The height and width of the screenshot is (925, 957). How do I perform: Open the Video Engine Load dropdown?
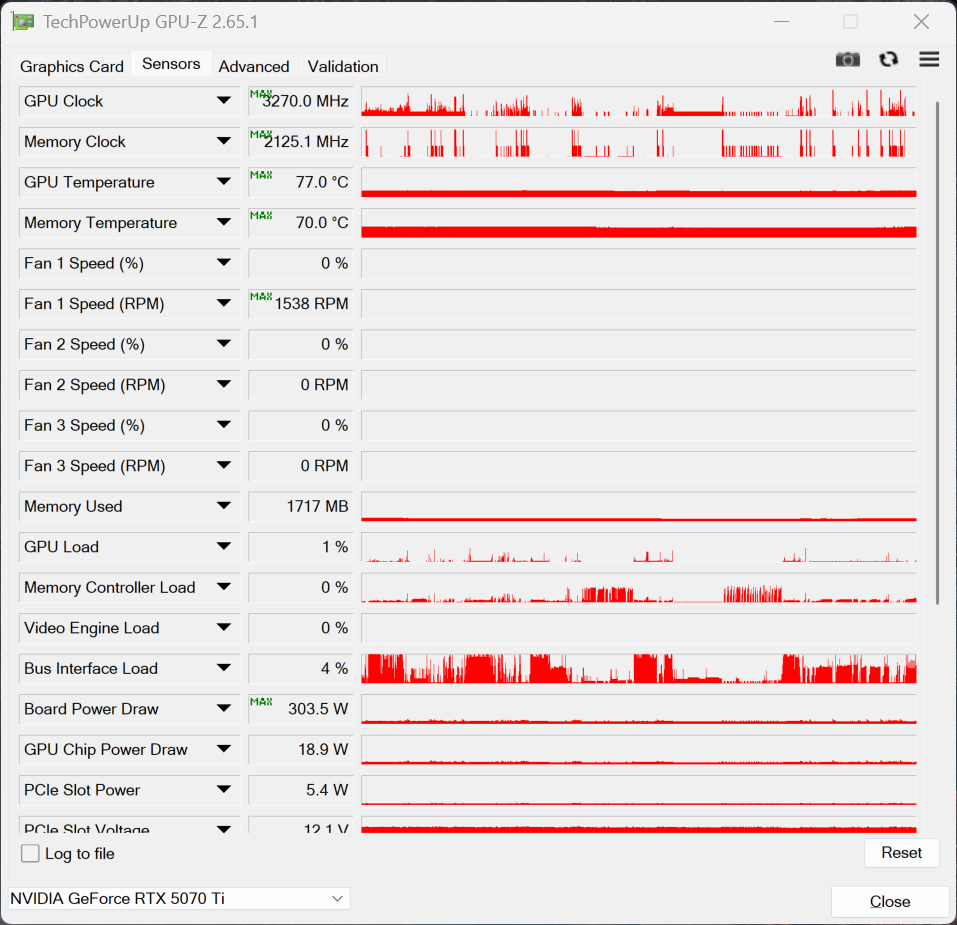[x=224, y=627]
